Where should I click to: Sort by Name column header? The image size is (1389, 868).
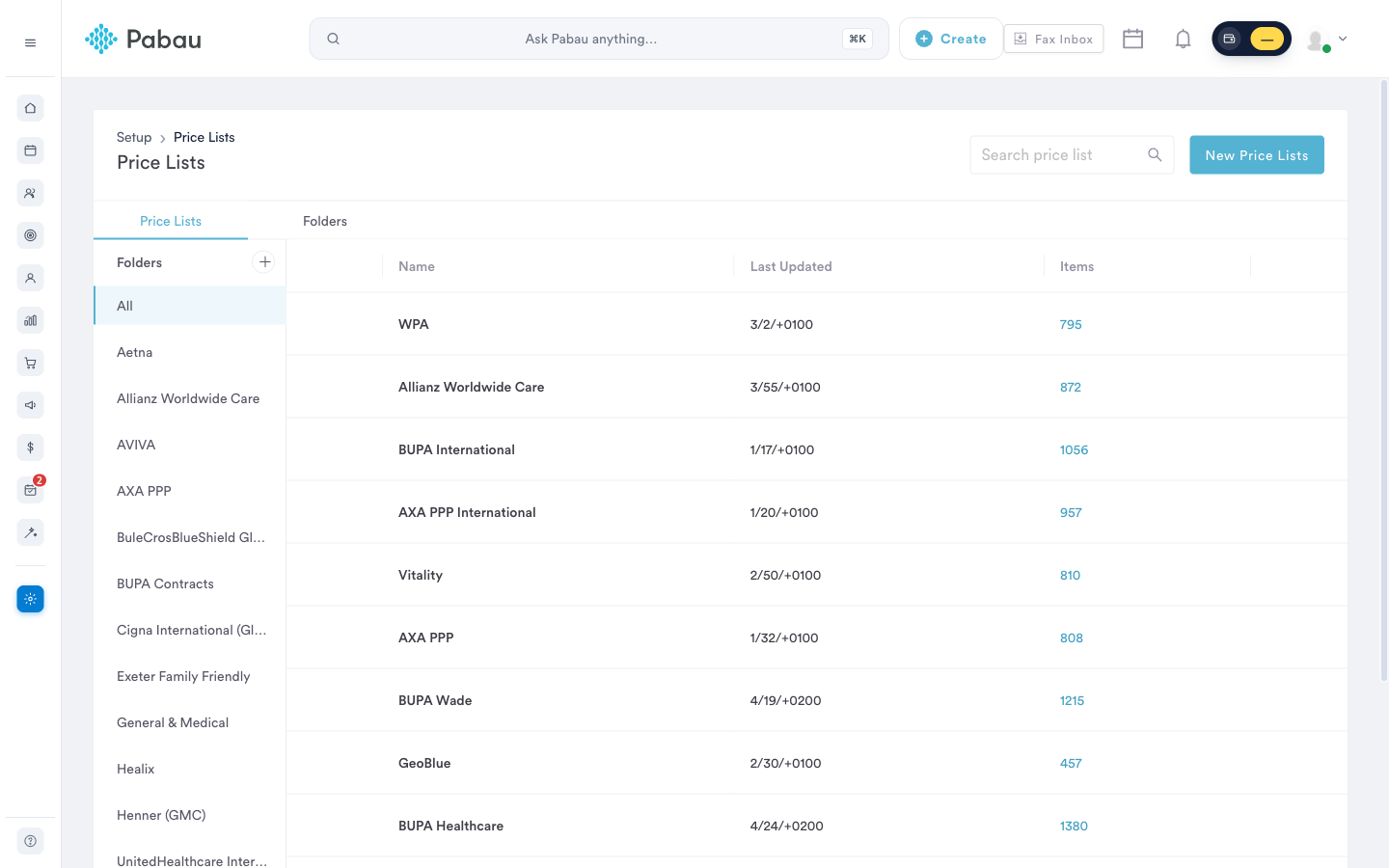tap(417, 266)
